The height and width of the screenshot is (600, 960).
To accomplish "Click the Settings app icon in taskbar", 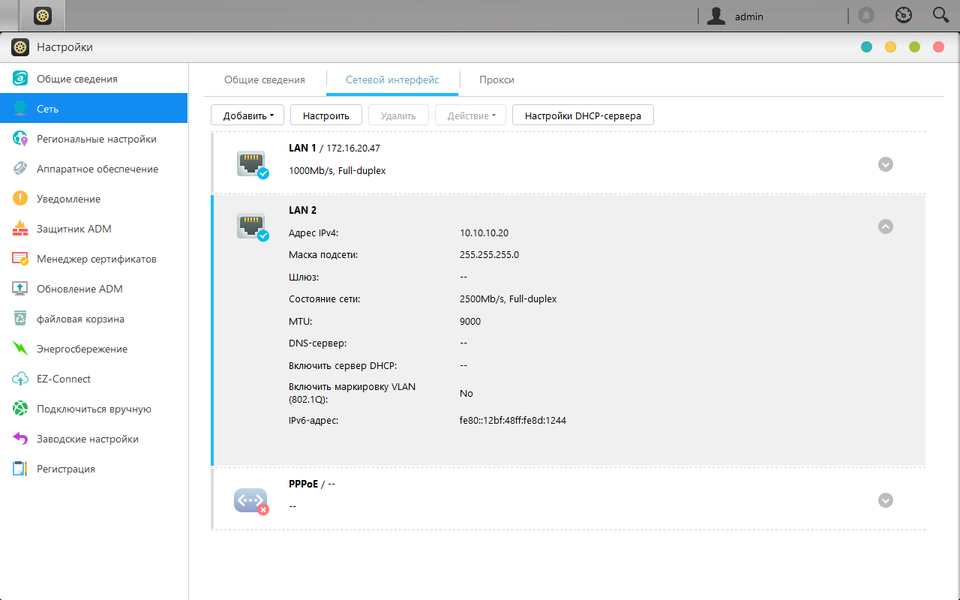I will (42, 16).
